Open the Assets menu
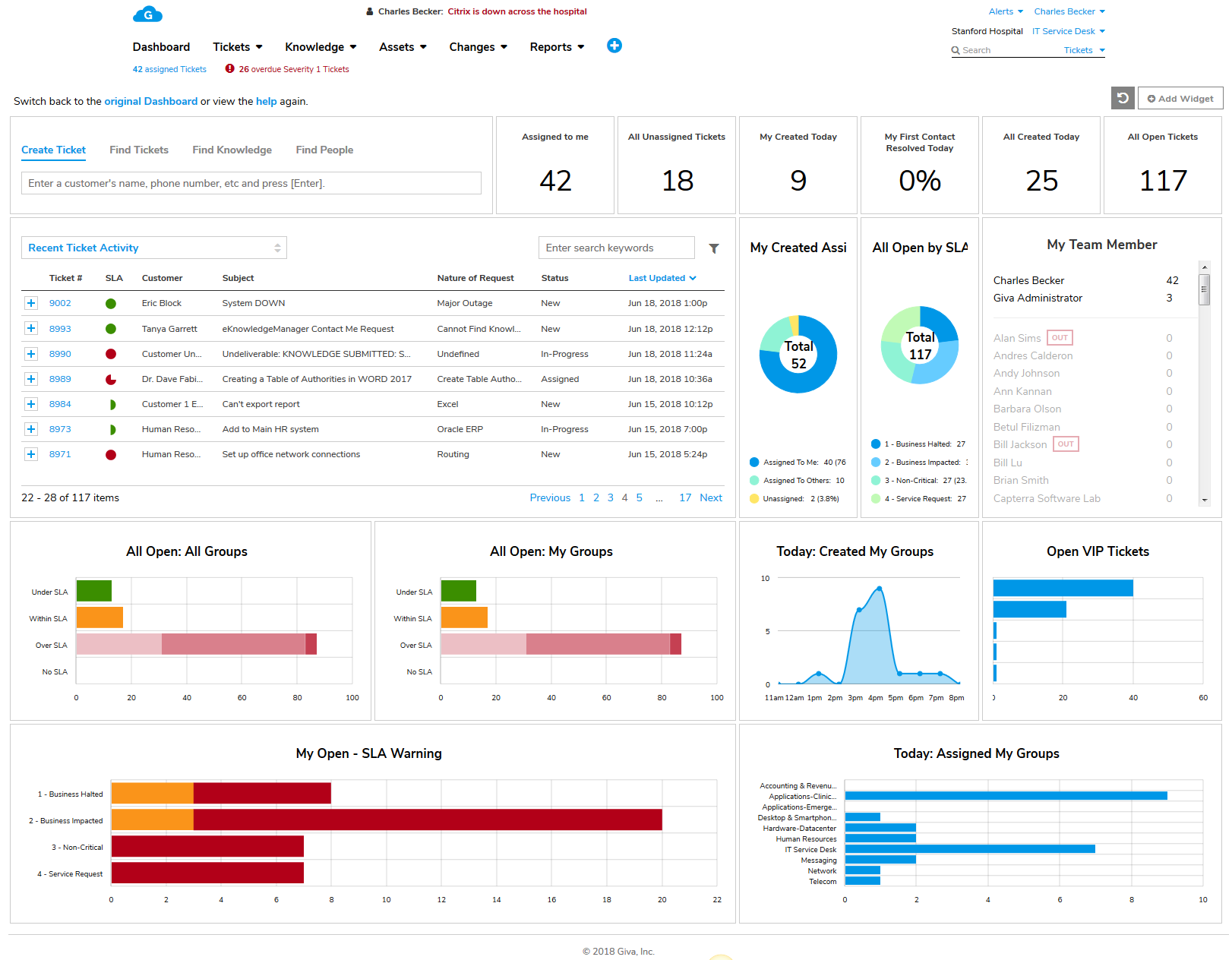This screenshot has height=960, width=1232. pyautogui.click(x=403, y=47)
